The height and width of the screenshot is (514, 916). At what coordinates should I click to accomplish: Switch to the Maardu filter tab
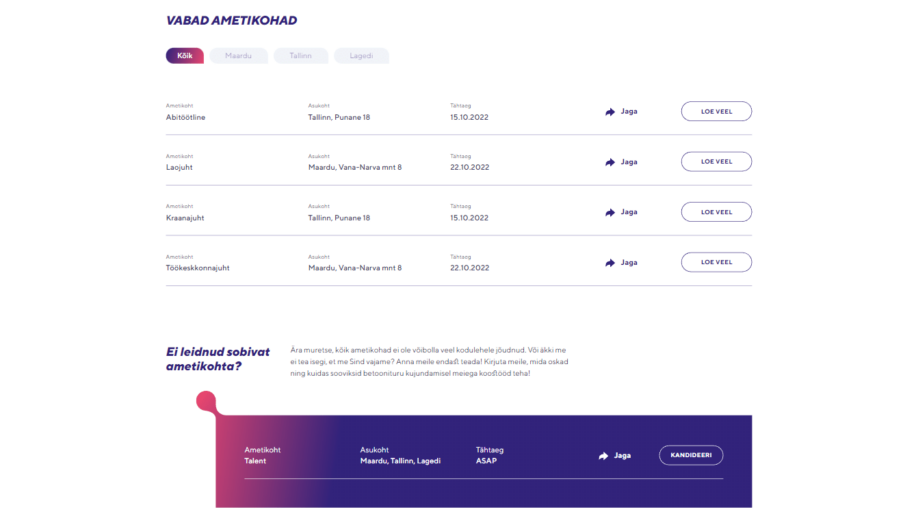click(x=238, y=56)
